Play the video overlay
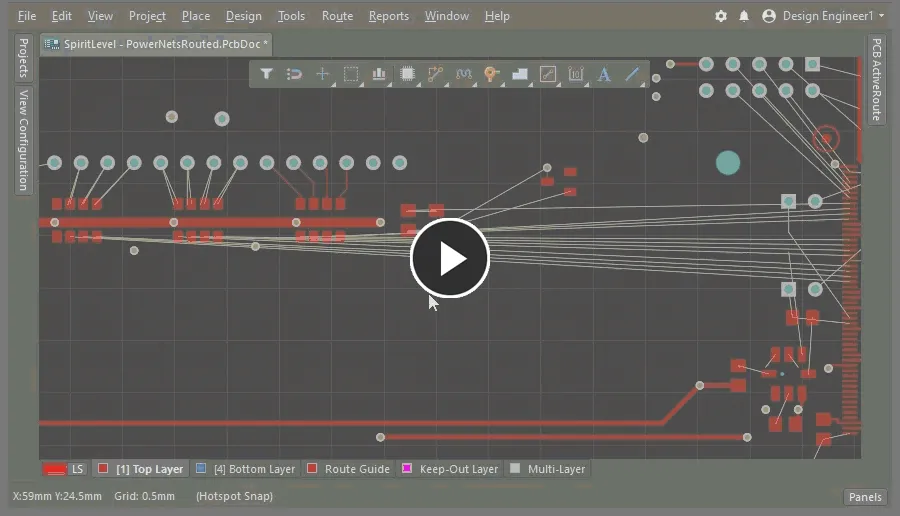900x516 pixels. (x=449, y=258)
